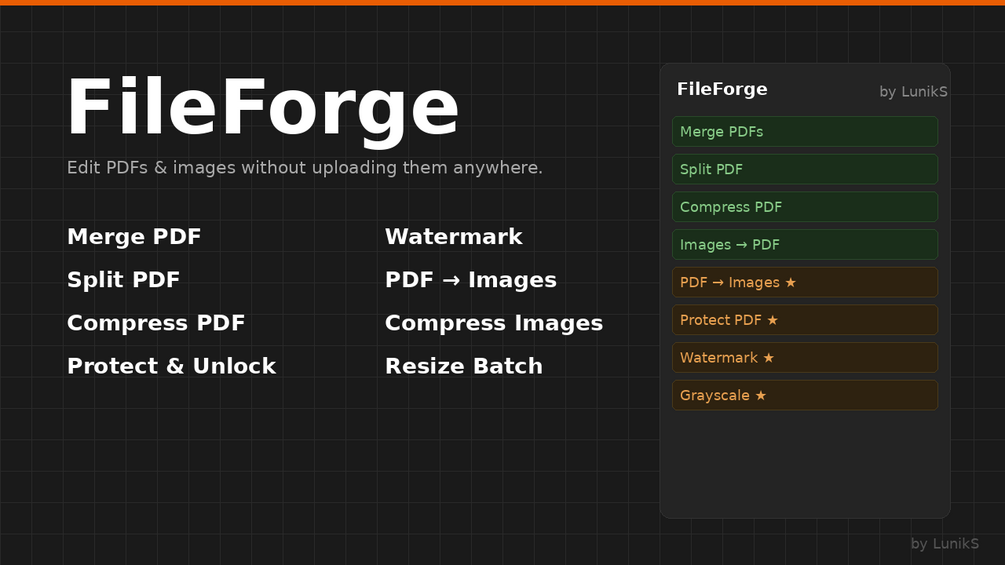Click the by LunikS credit at bottom corner

click(x=945, y=544)
